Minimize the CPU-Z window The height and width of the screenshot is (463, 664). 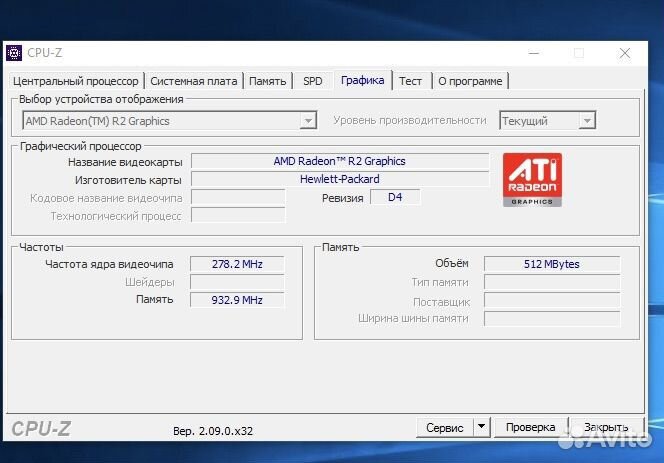point(530,53)
